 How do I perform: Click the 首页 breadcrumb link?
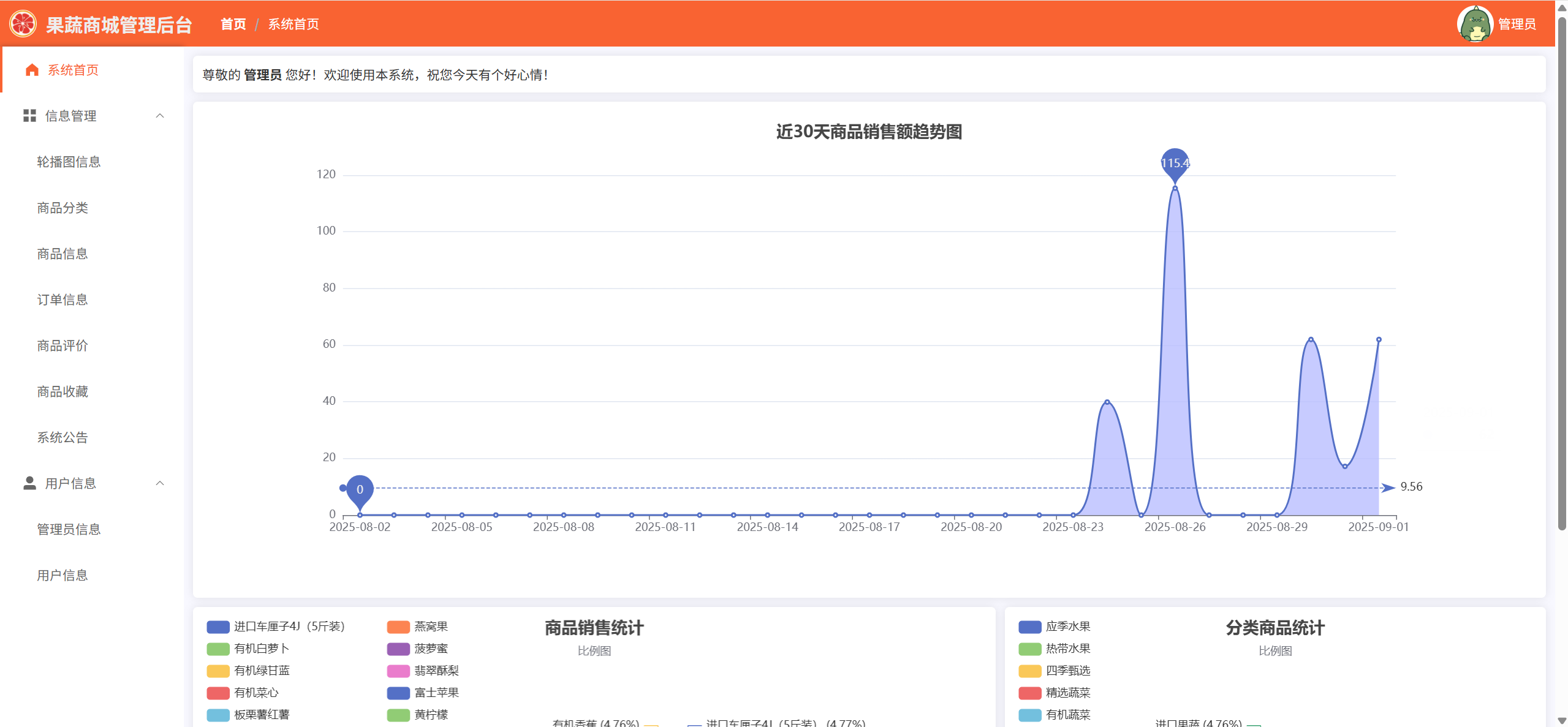[x=233, y=24]
